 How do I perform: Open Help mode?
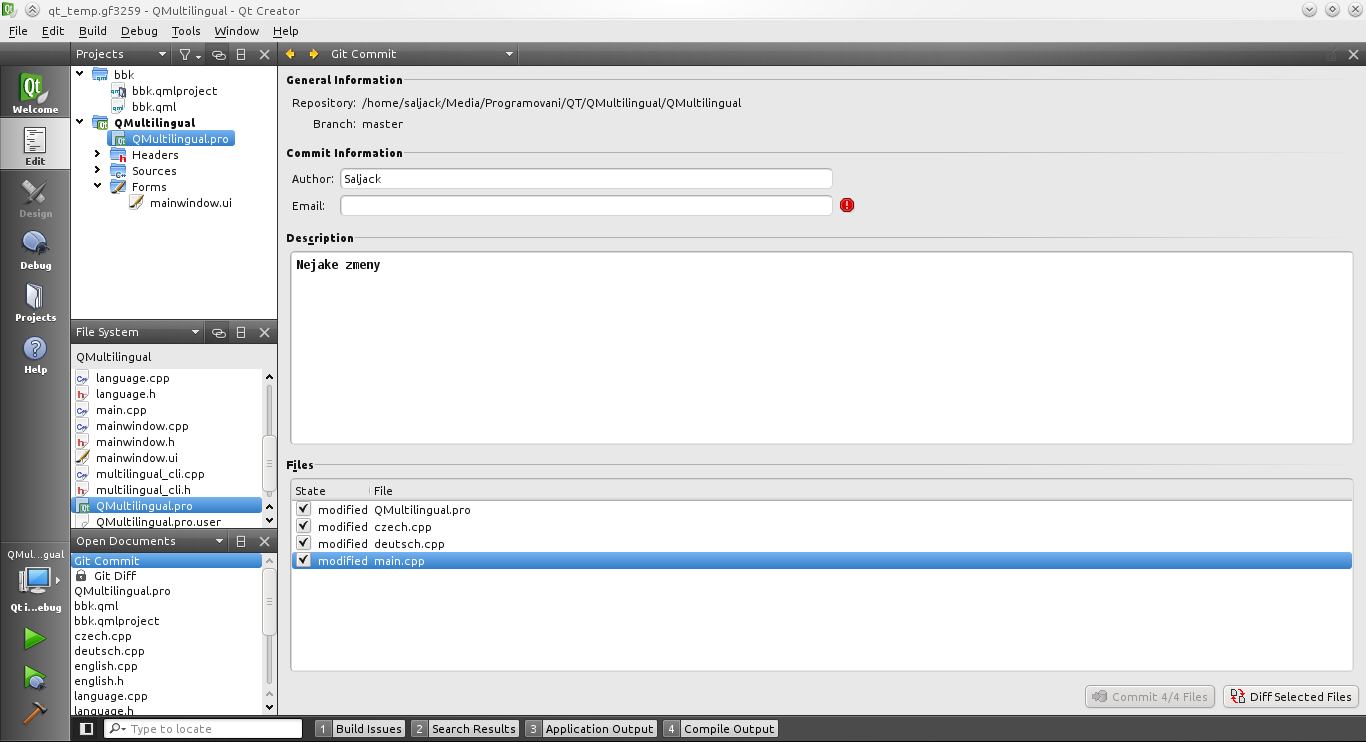35,353
